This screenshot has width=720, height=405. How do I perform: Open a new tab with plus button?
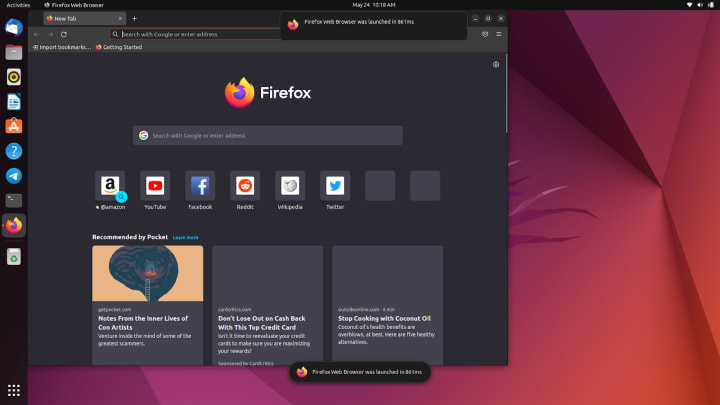coord(135,19)
